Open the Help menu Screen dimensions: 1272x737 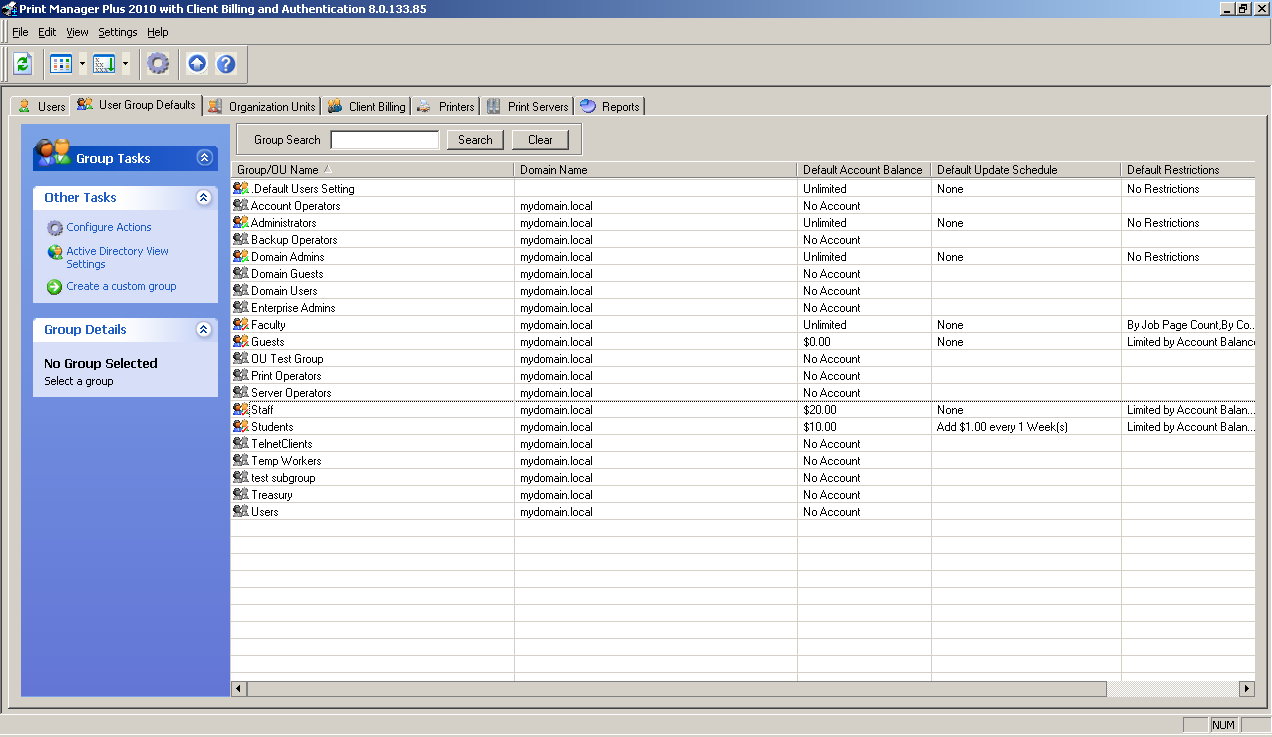pos(158,32)
